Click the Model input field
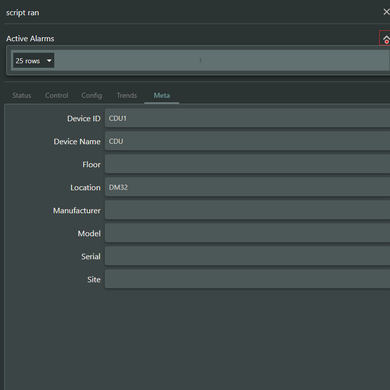Screen dimensions: 390x390 click(247, 233)
